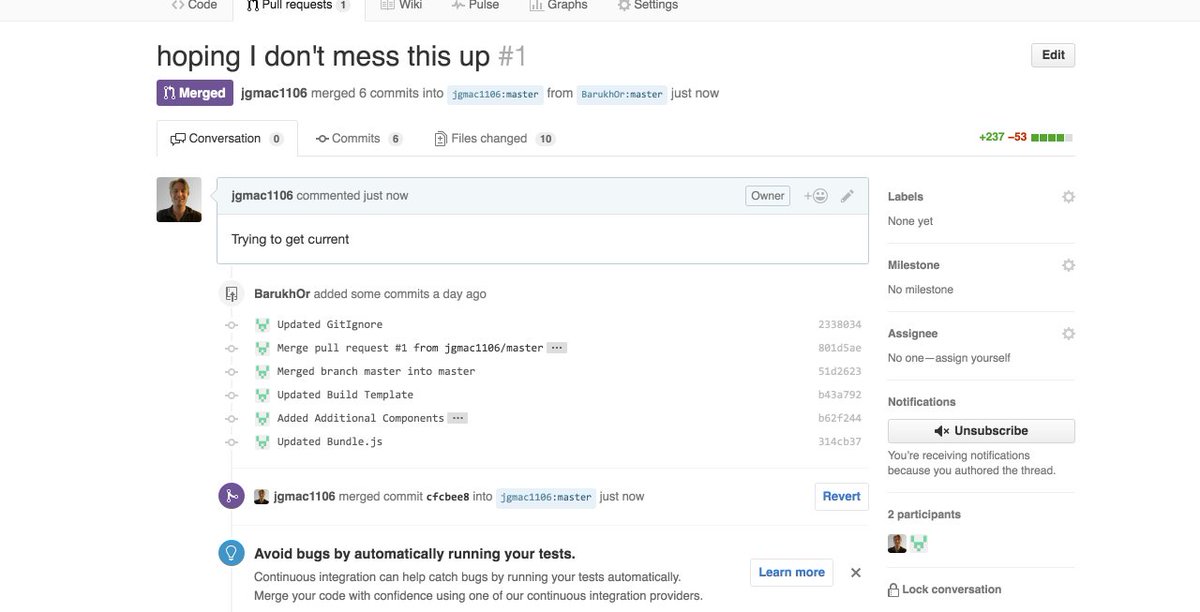Open BarukhOr's profile link in commits header
Screen dimensions: 1200x612
tap(282, 294)
